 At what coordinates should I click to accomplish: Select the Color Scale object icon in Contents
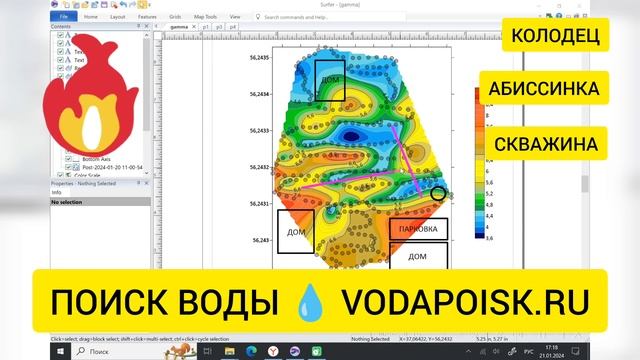(69, 175)
